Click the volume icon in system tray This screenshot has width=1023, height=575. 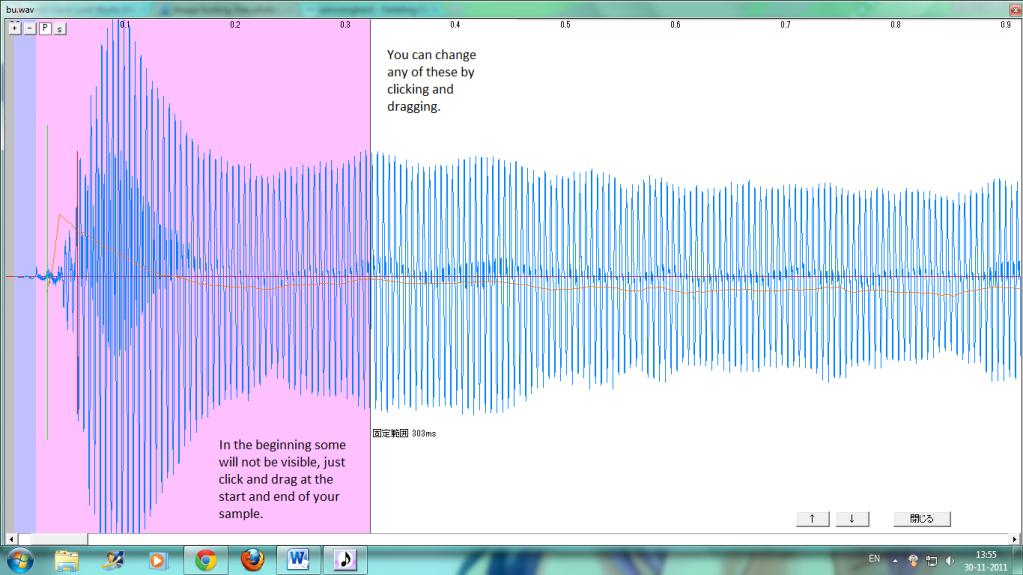[x=948, y=559]
